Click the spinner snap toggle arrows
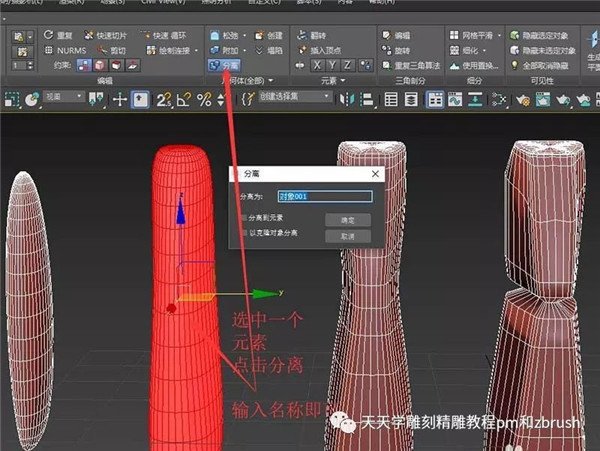Image resolution: width=600 pixels, height=451 pixels. [221, 99]
